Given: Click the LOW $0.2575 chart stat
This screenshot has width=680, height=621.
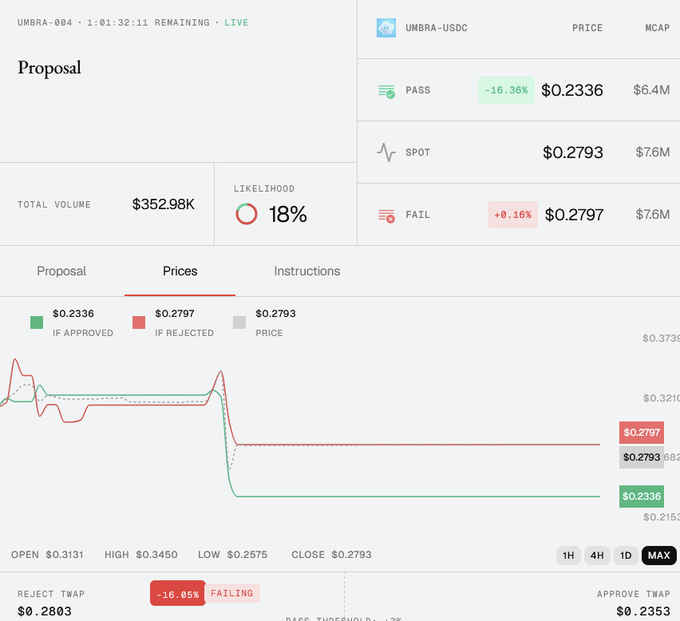Looking at the screenshot, I should click(x=232, y=555).
